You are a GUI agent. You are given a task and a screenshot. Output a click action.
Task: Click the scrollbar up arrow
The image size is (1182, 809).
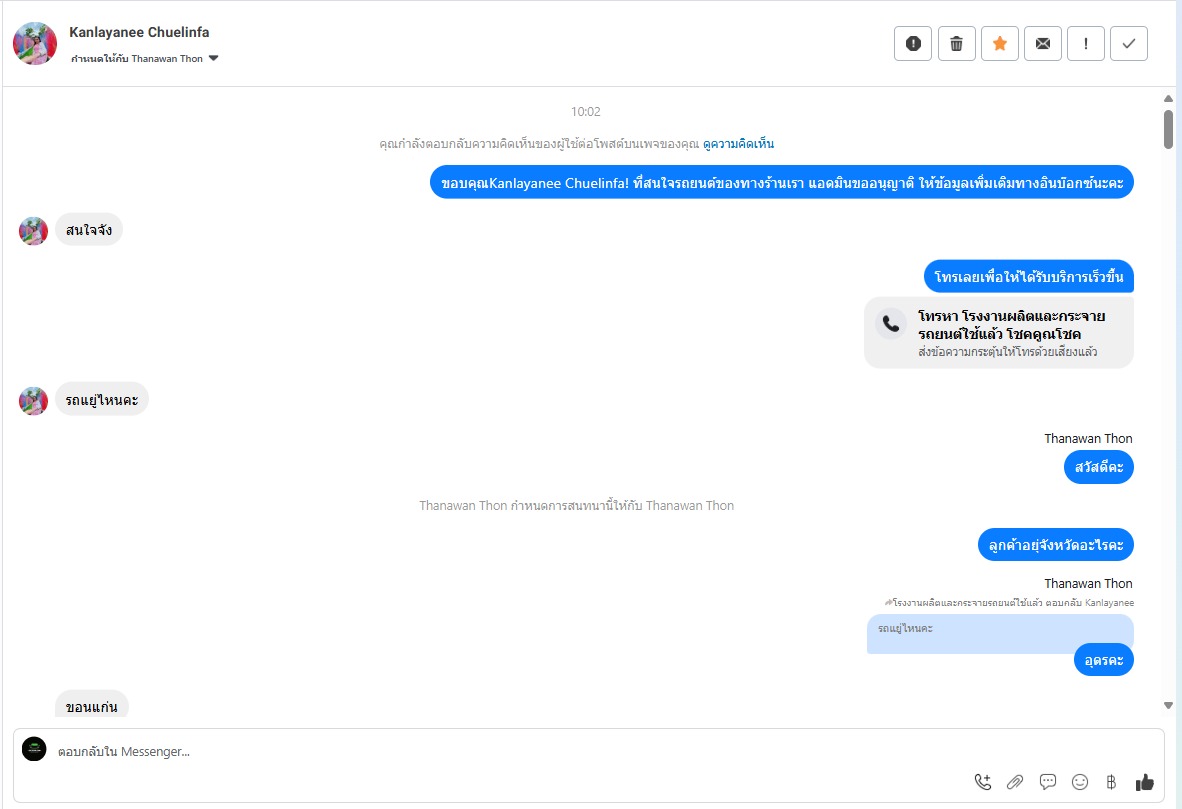[x=1168, y=98]
